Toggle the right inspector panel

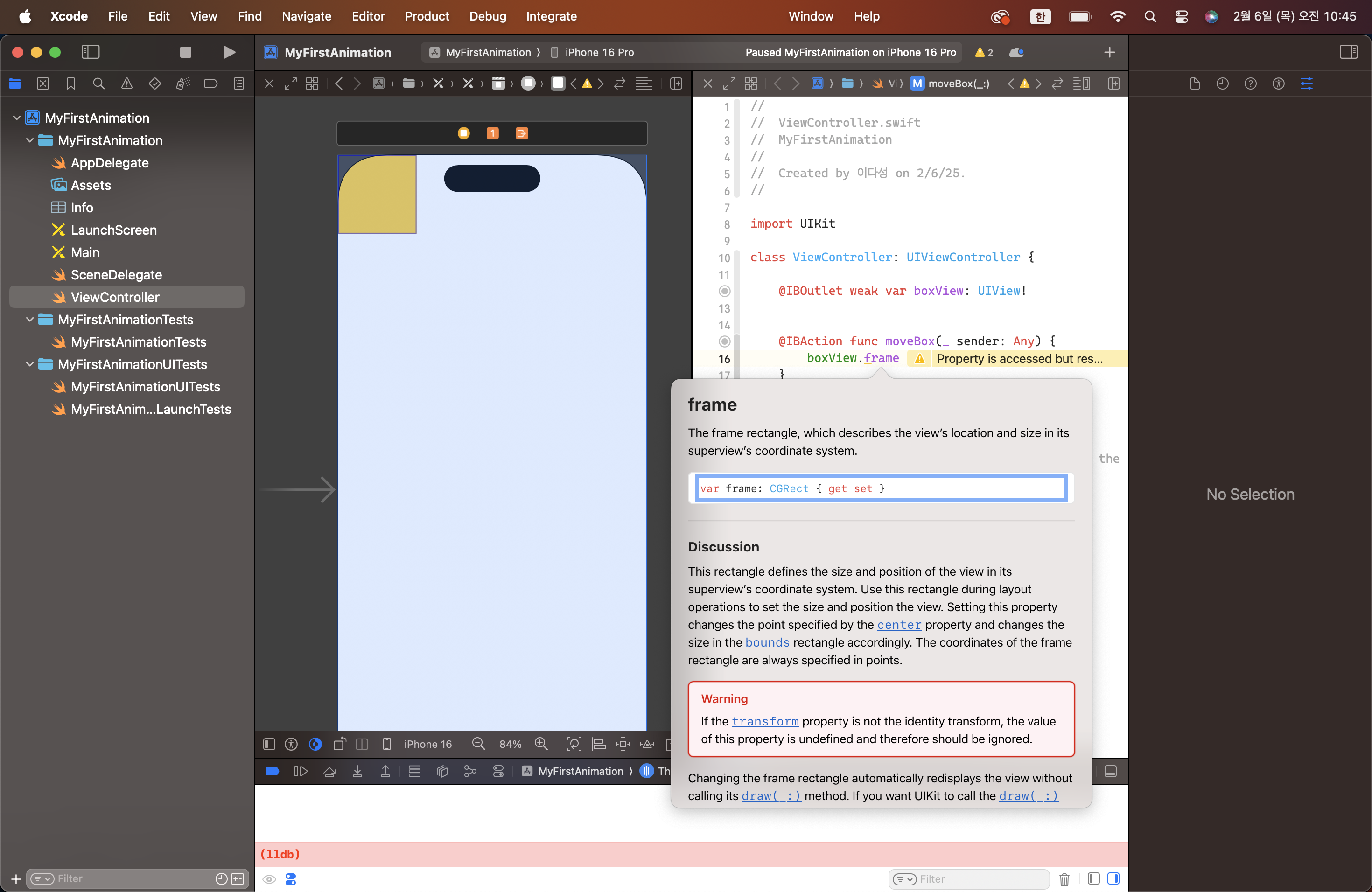(x=1348, y=52)
